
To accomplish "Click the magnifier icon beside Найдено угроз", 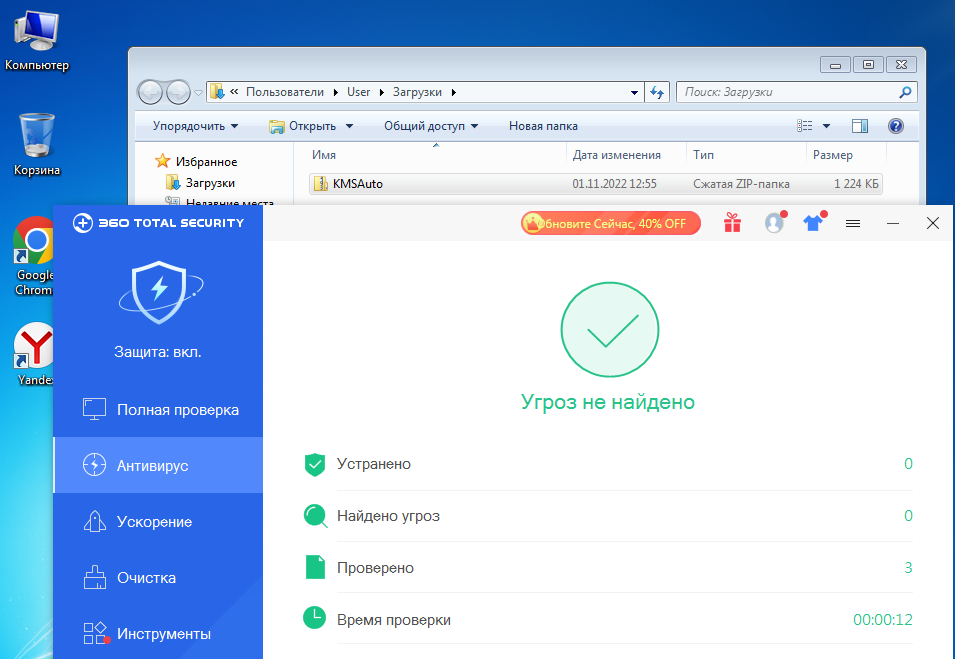I will pos(315,516).
